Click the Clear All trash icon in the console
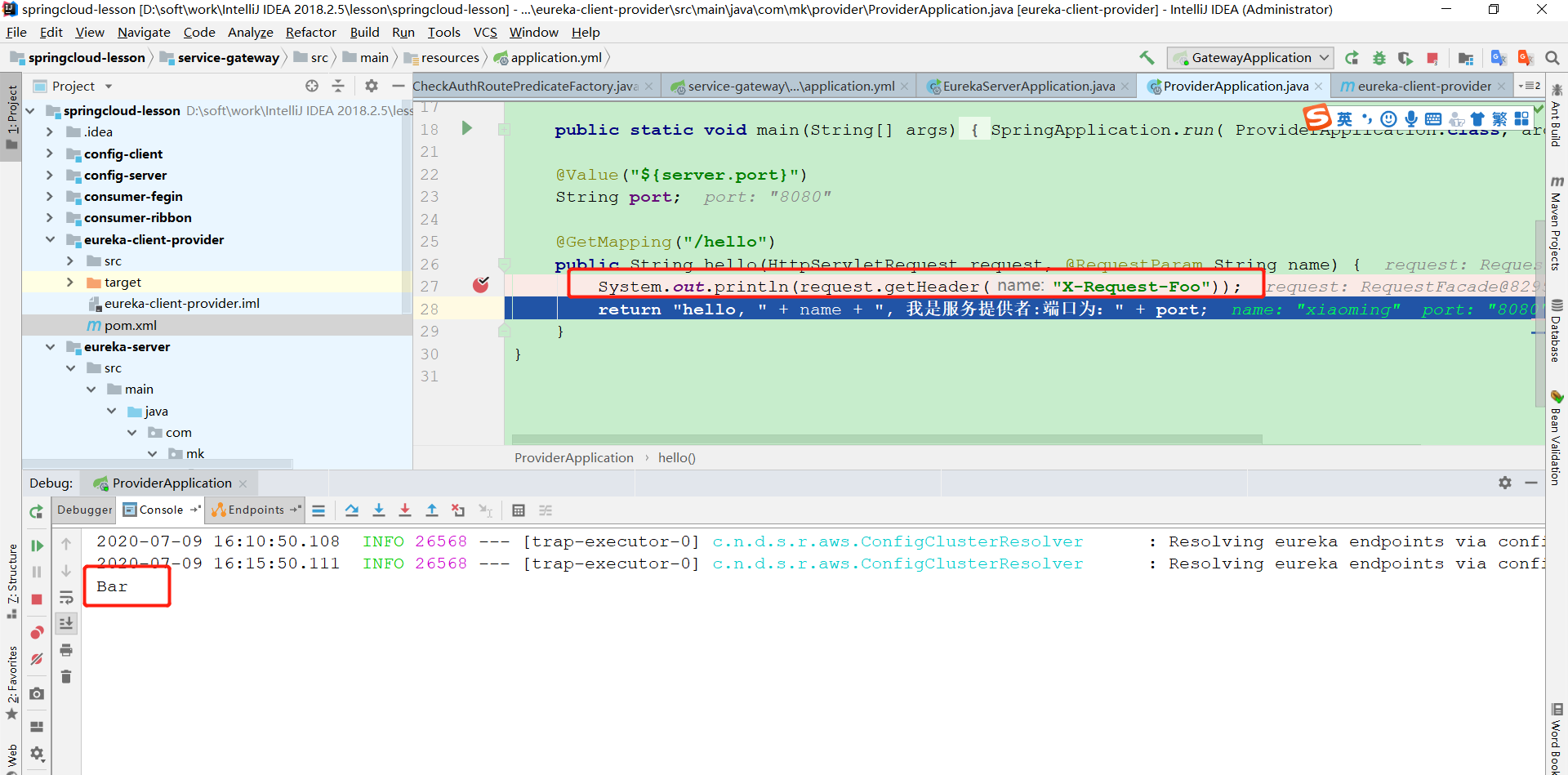1568x775 pixels. [x=66, y=676]
